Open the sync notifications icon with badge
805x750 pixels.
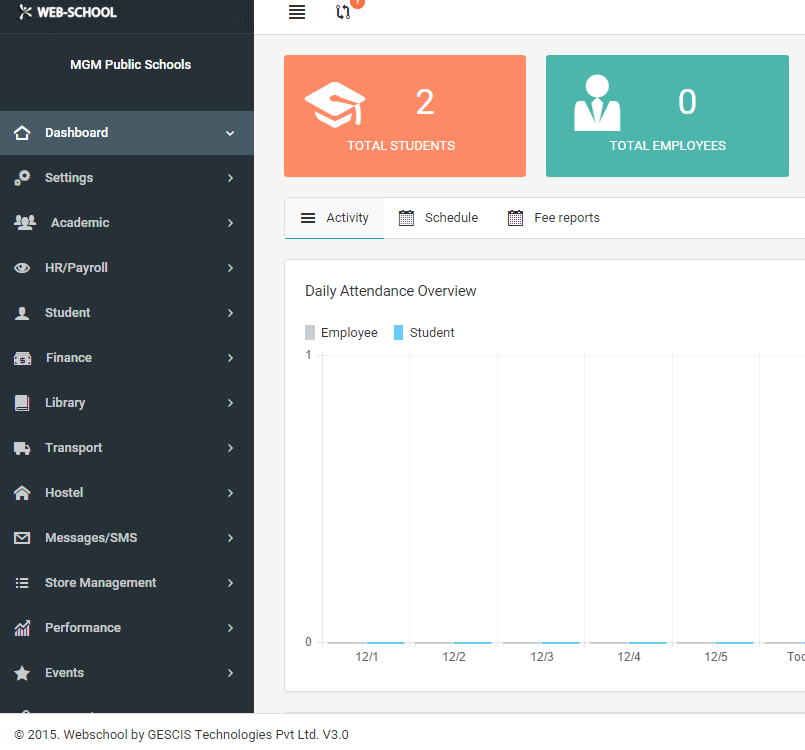[343, 12]
